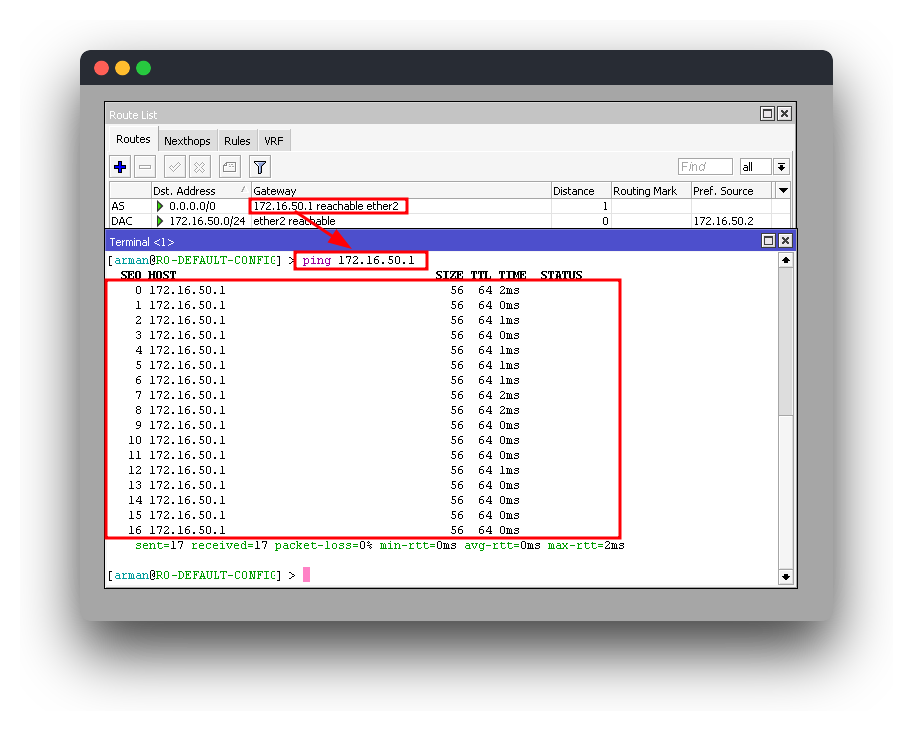
Task: Switch to the Nexthops tab
Action: click(x=187, y=141)
